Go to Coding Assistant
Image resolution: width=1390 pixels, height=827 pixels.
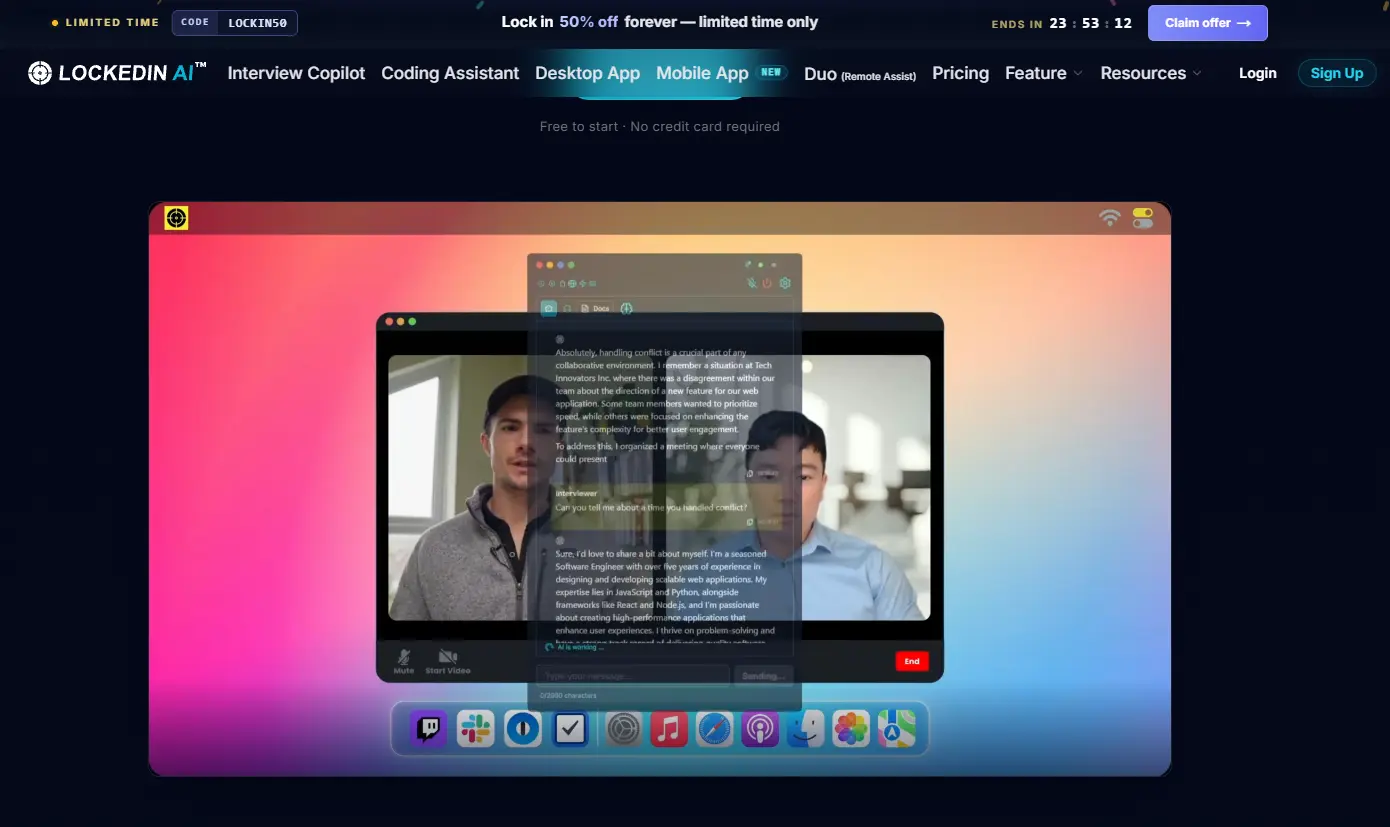click(x=450, y=73)
